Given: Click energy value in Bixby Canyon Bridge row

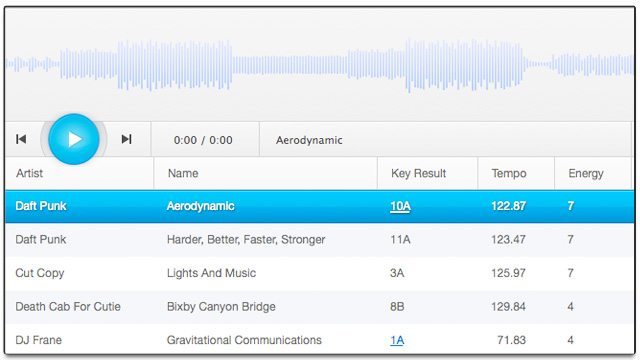Looking at the screenshot, I should coord(571,307).
